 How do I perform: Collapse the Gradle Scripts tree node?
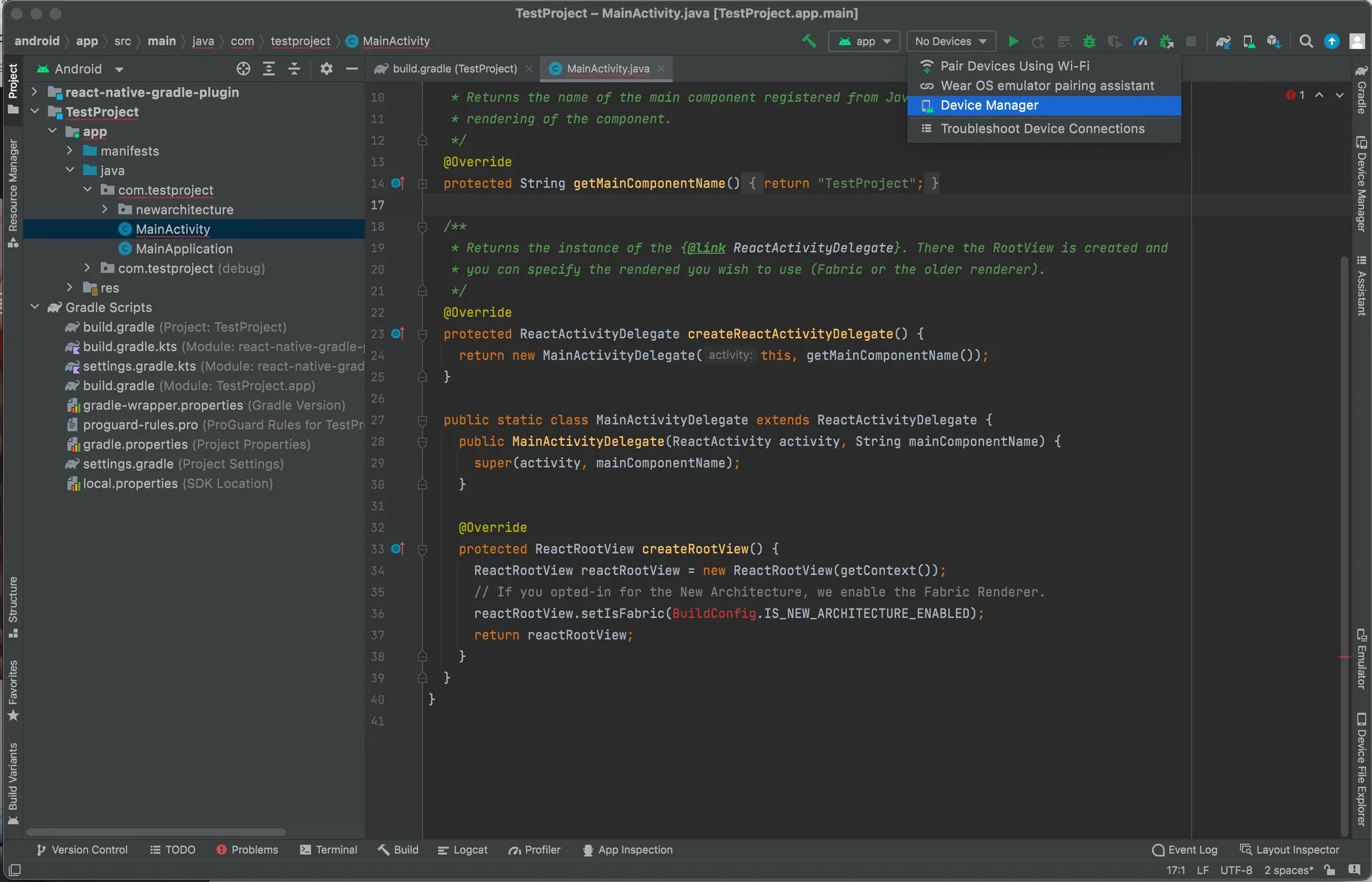[x=35, y=307]
